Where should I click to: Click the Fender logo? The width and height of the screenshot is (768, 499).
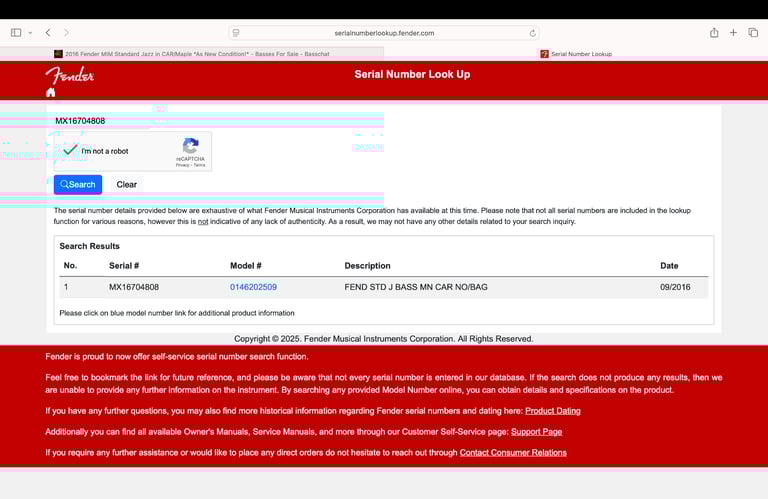coord(70,75)
